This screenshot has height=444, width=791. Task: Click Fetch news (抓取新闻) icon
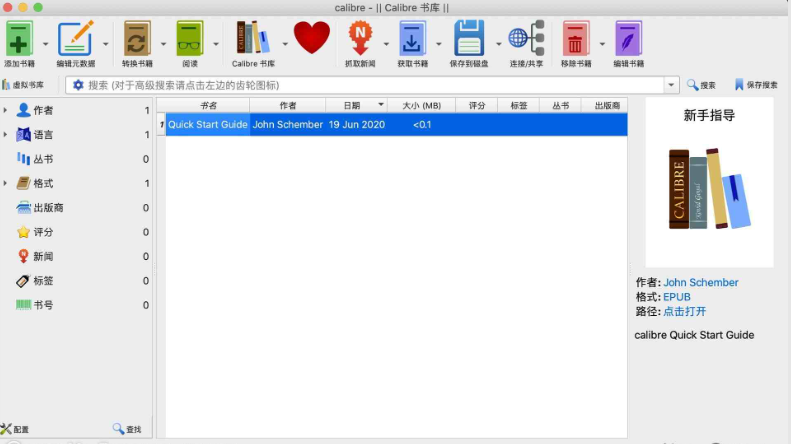[360, 38]
